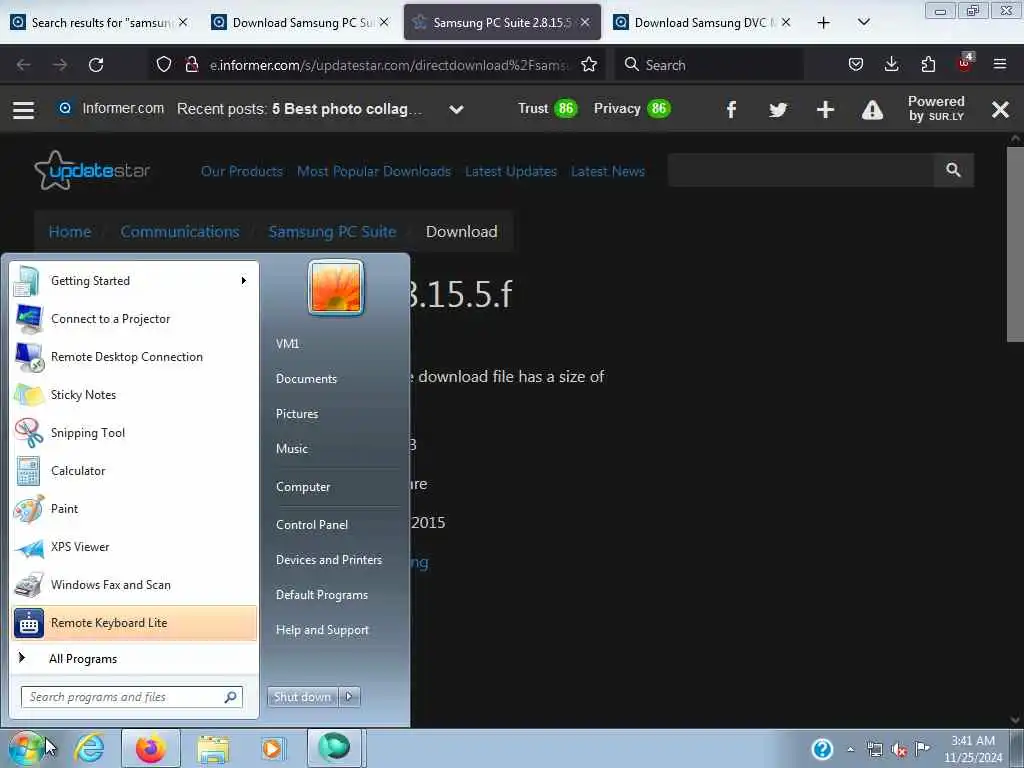
Task: Bookmark this page with the star icon
Action: pos(589,65)
